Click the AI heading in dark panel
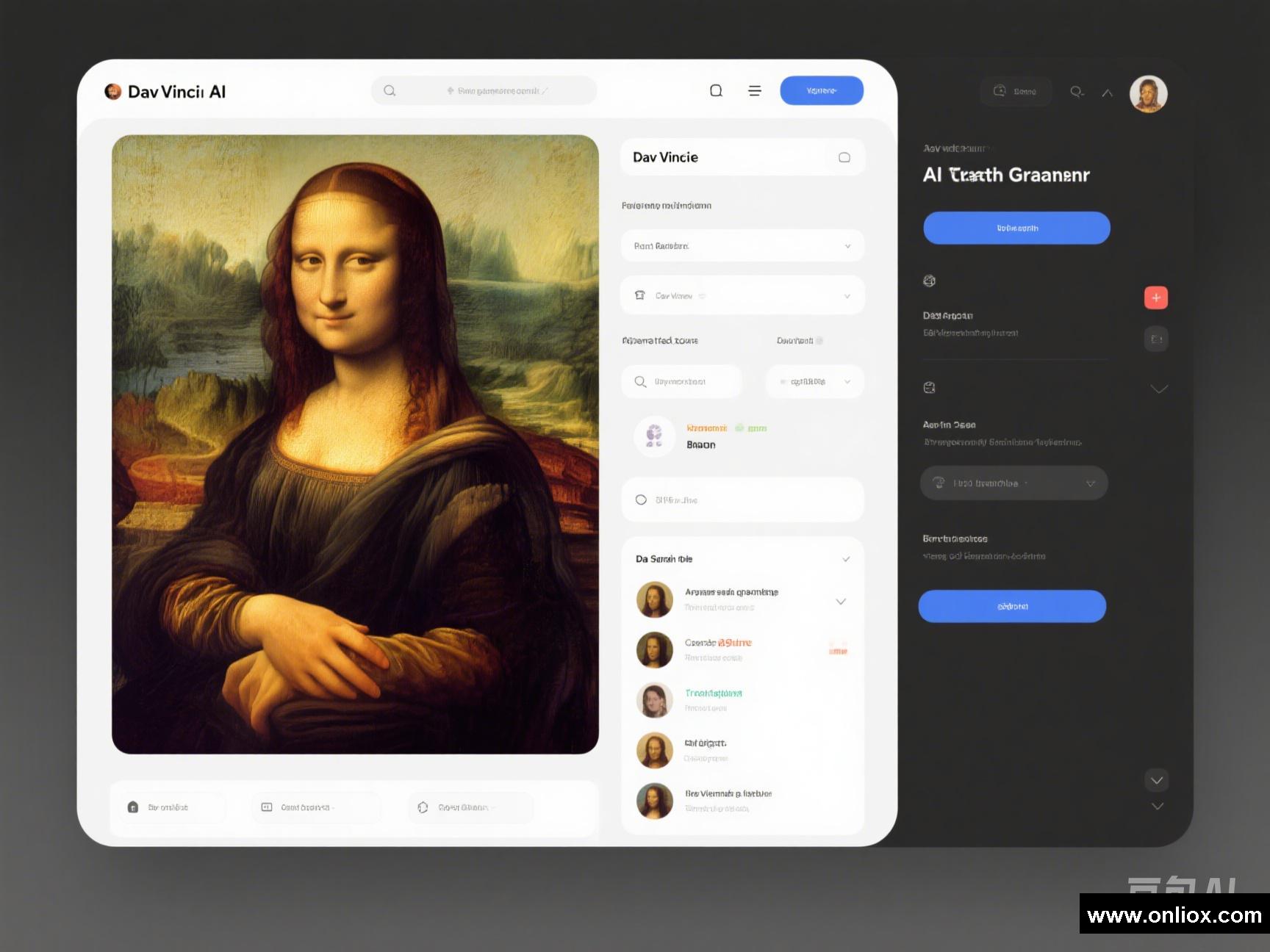This screenshot has width=1270, height=952. (x=1006, y=175)
